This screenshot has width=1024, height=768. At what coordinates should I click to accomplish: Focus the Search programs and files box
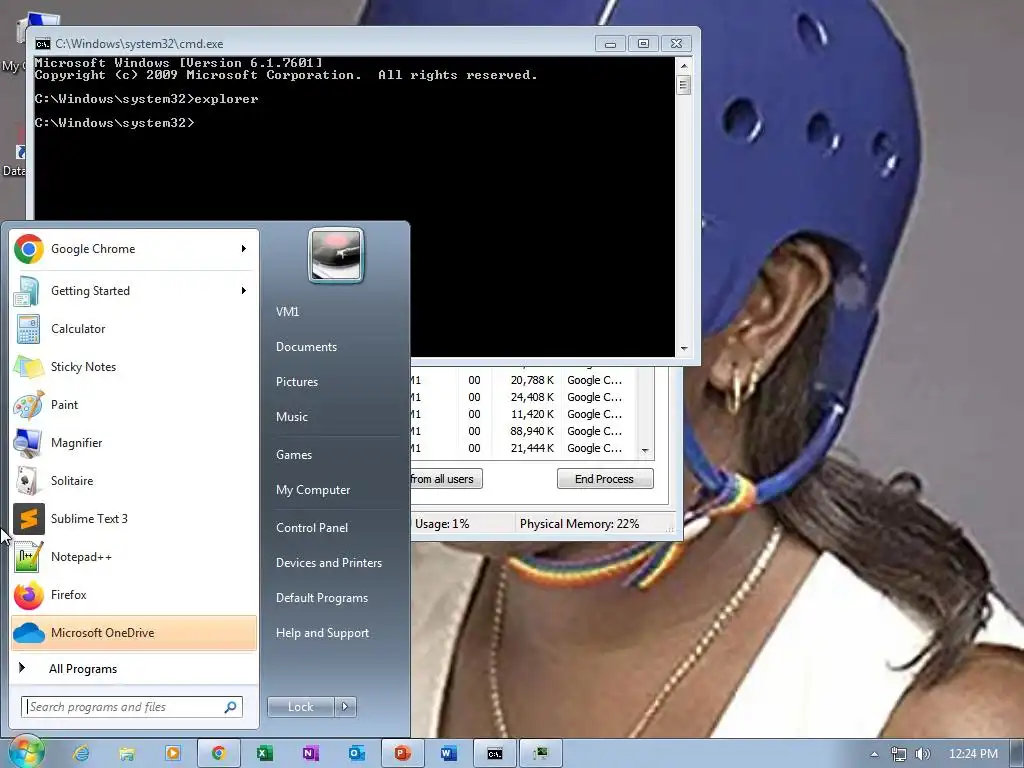pos(131,707)
